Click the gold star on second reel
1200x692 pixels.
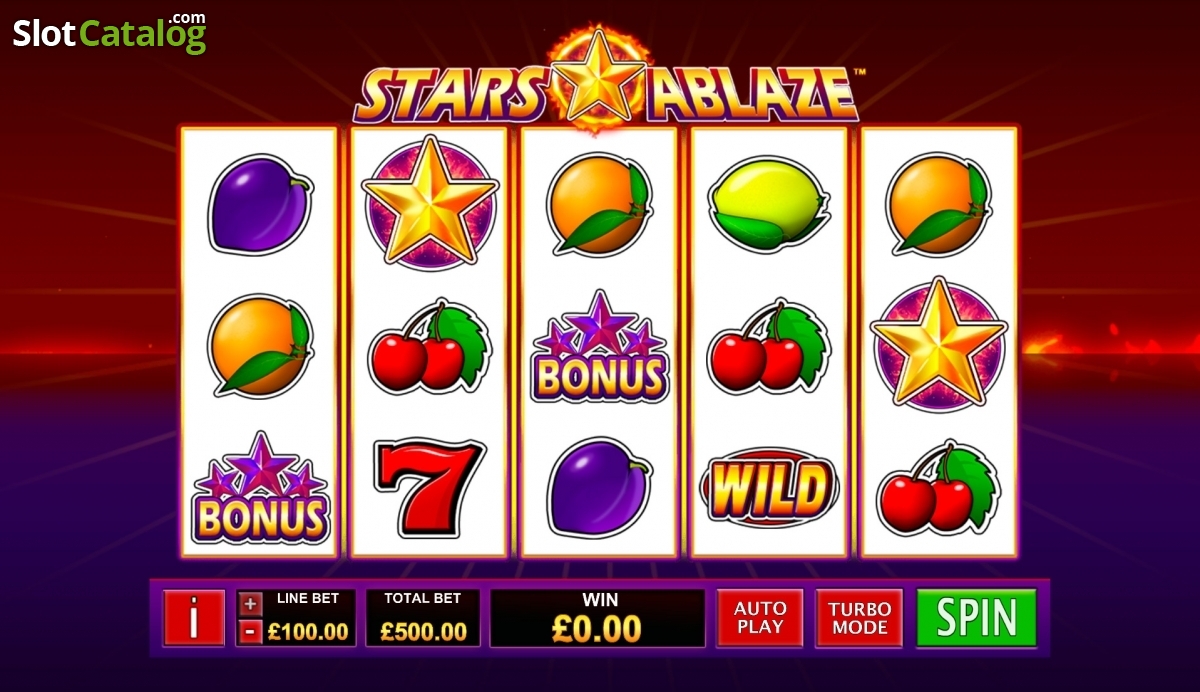click(430, 203)
